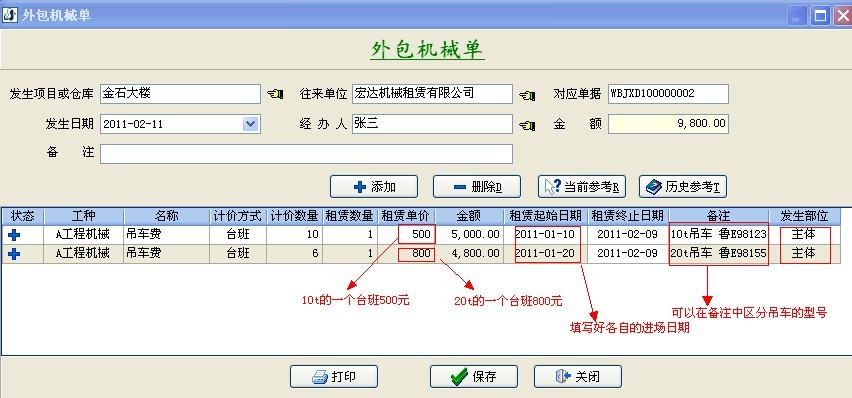Image resolution: width=852 pixels, height=398 pixels.
Task: Click 租赁单价 cell with value 500
Action: point(406,234)
